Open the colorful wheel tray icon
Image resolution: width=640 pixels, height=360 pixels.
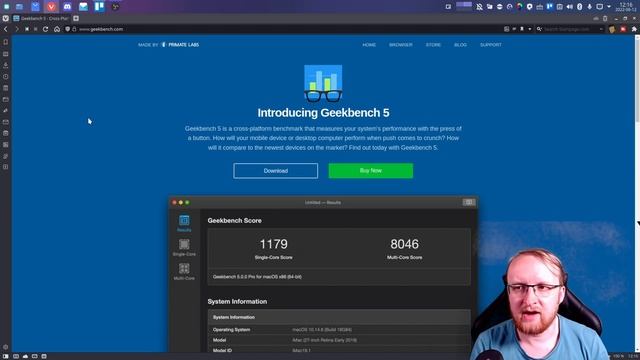tap(520, 7)
